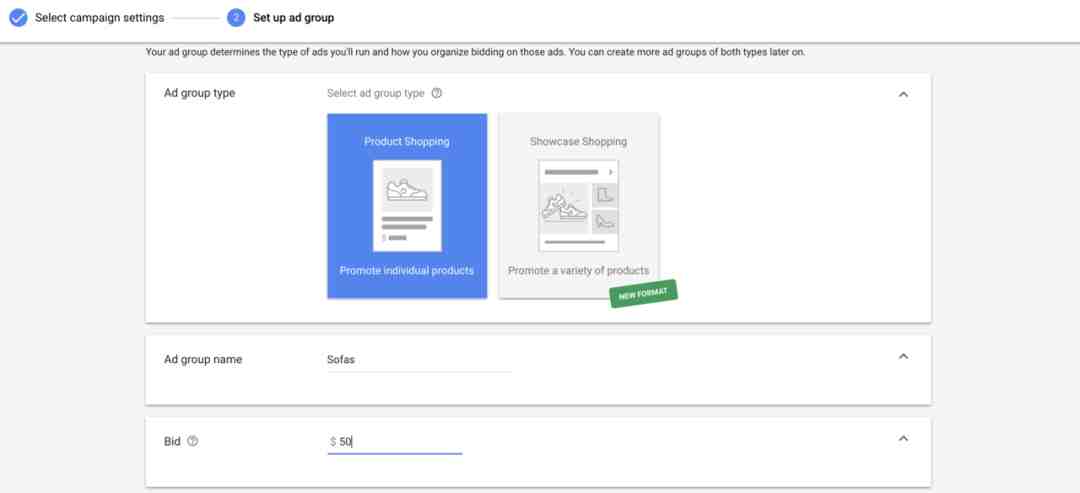Click the step 2 circle icon
This screenshot has height=493, width=1080.
click(236, 18)
